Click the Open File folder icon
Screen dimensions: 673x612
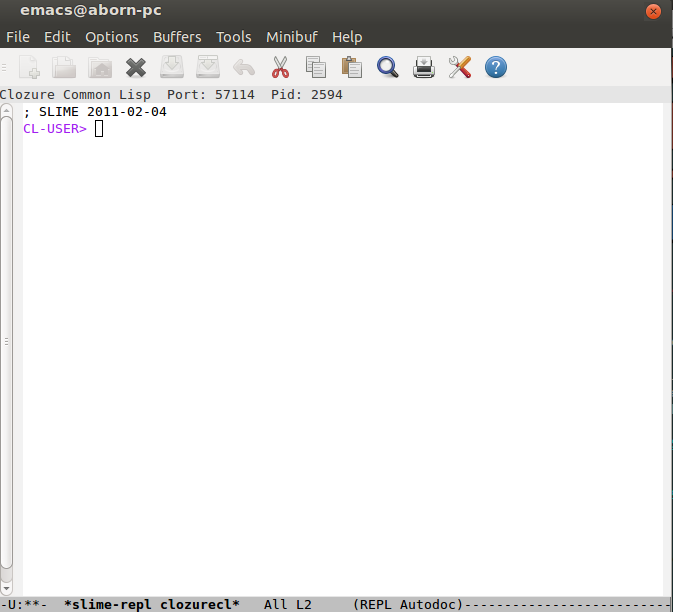pos(65,68)
